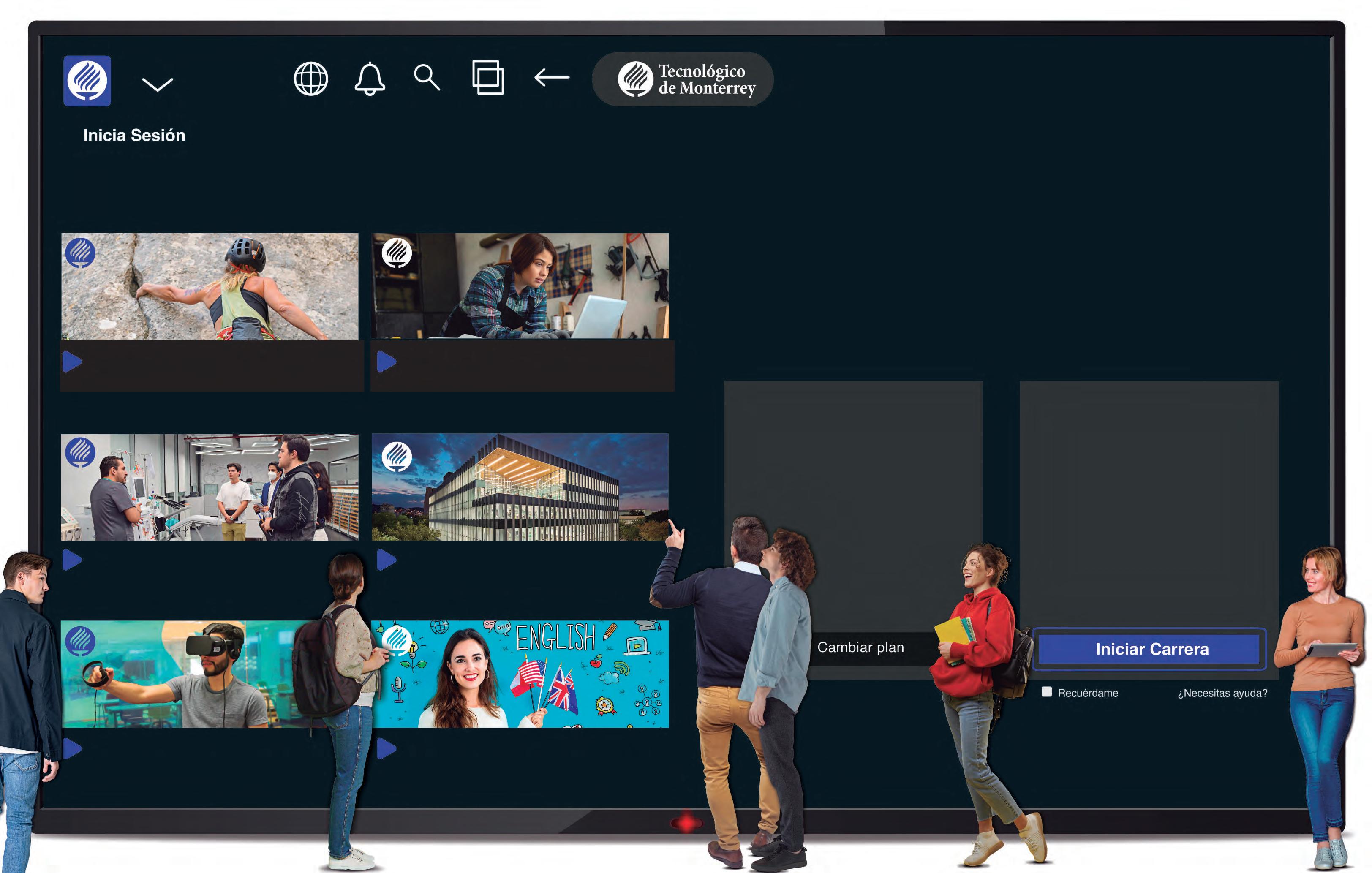Screen dimensions: 1372x873
Task: Click the overlapping windows icon
Action: 488,77
